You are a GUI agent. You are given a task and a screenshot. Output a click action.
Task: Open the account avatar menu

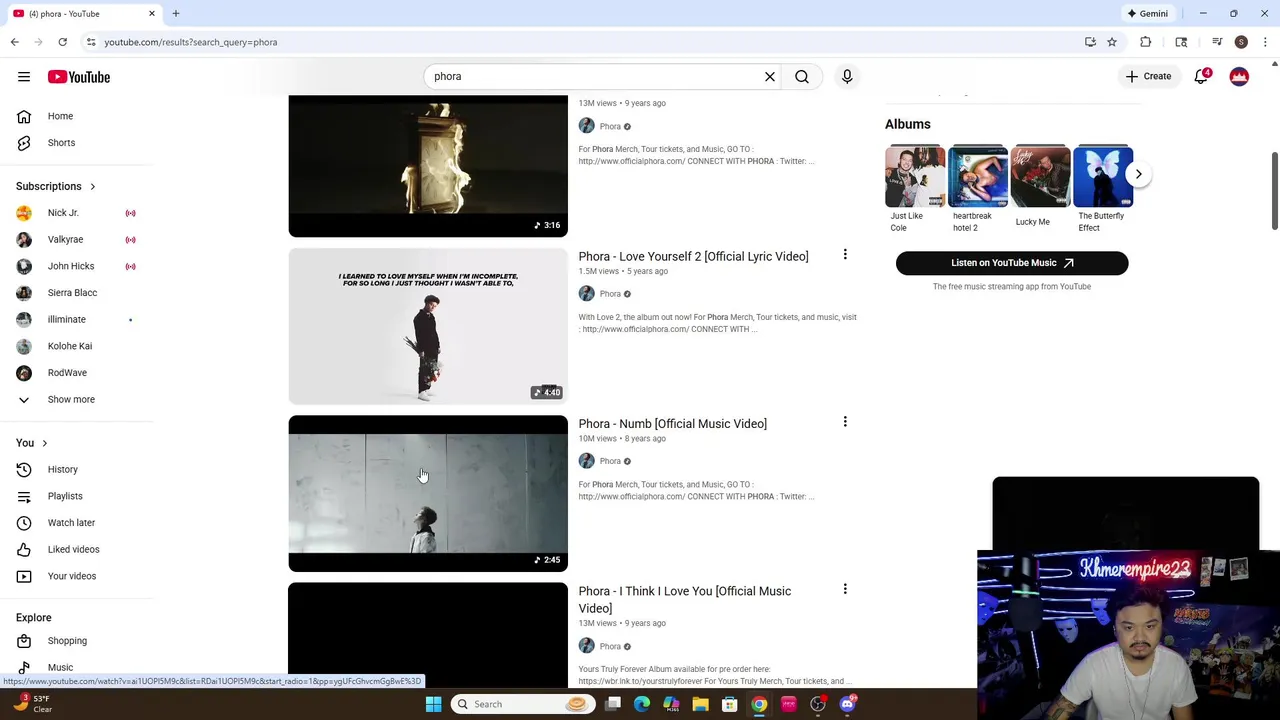(1239, 76)
